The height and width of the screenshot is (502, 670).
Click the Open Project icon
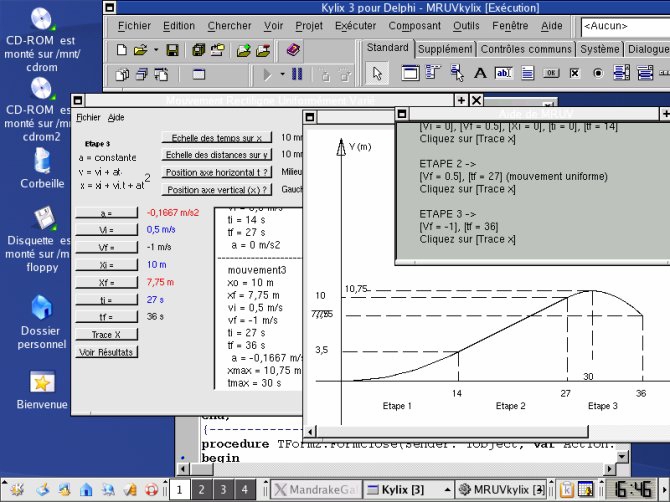[217, 50]
